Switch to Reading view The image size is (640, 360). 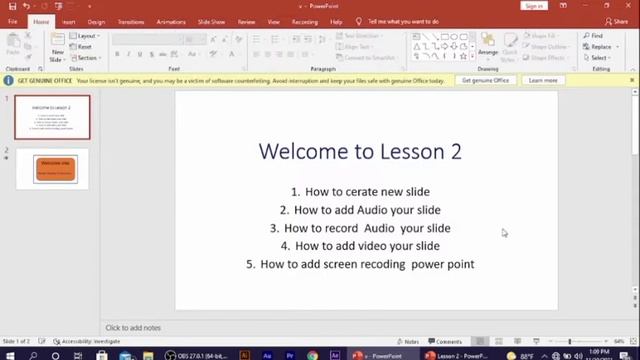point(518,341)
